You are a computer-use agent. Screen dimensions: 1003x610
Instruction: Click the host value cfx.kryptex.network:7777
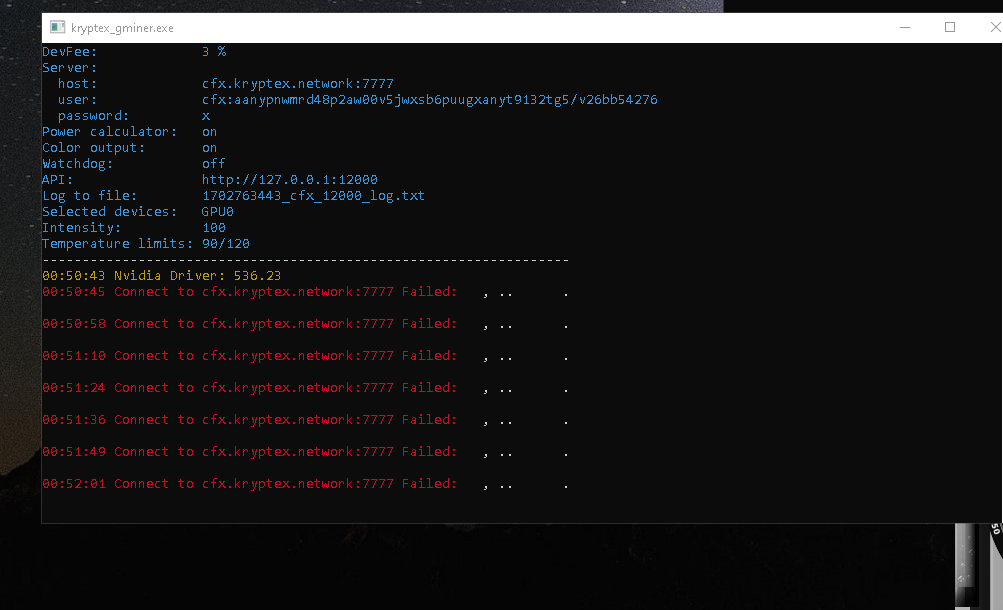(297, 84)
